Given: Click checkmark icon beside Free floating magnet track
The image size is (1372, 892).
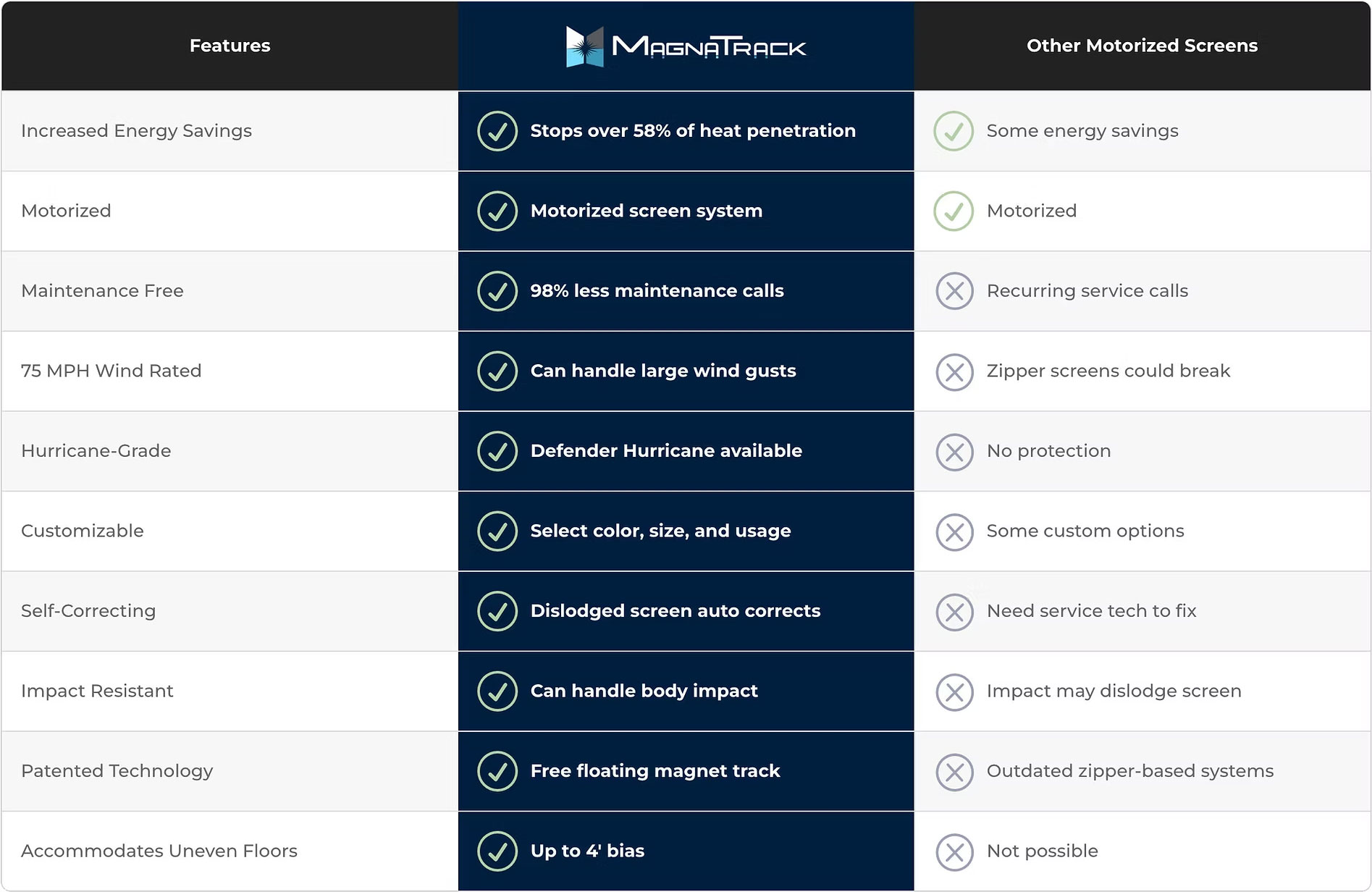Looking at the screenshot, I should tap(497, 771).
